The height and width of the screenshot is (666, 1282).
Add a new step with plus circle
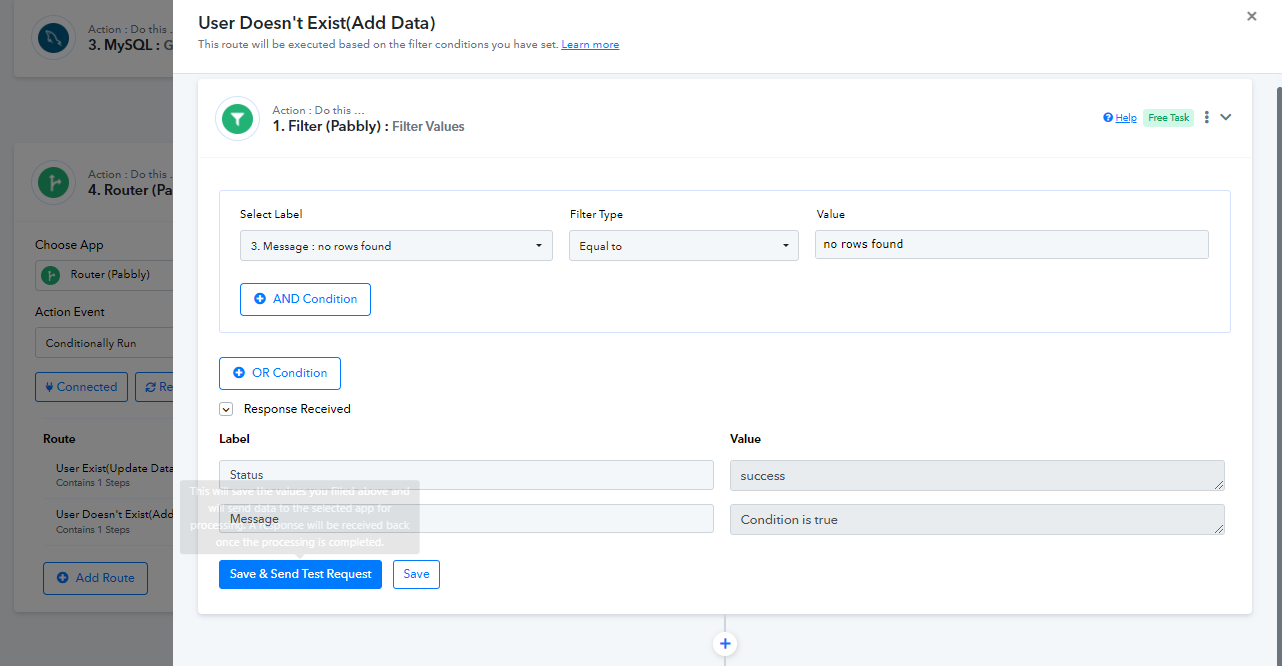coord(726,644)
